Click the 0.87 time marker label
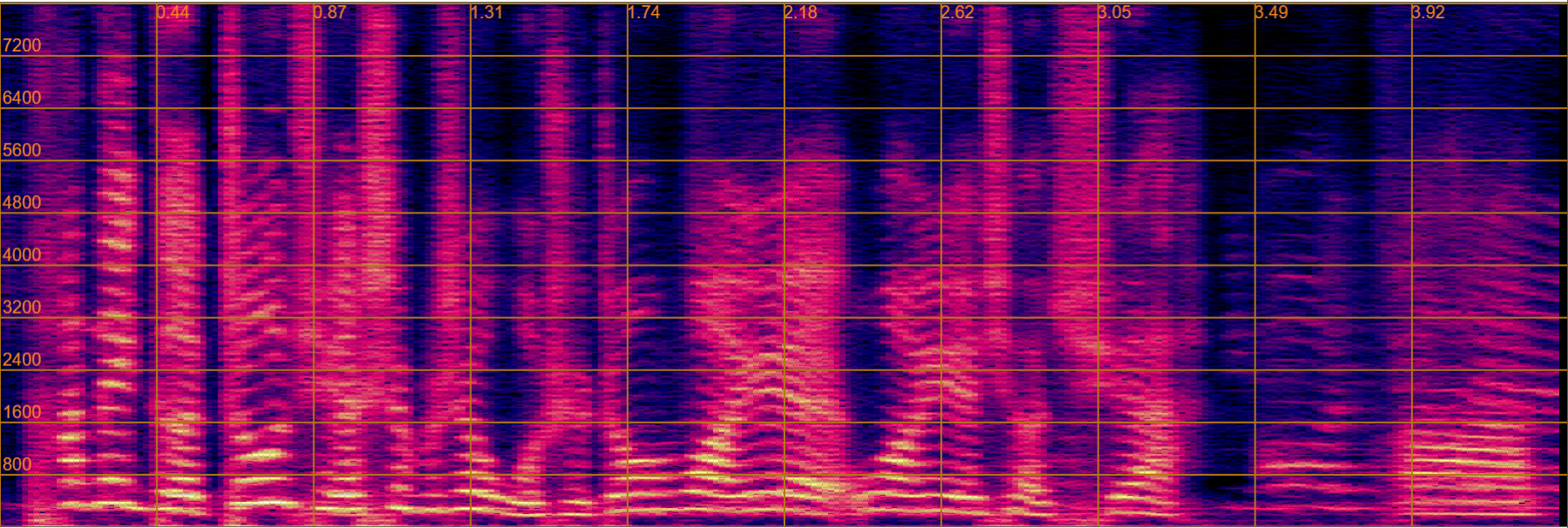Image resolution: width=1568 pixels, height=528 pixels. point(330,12)
